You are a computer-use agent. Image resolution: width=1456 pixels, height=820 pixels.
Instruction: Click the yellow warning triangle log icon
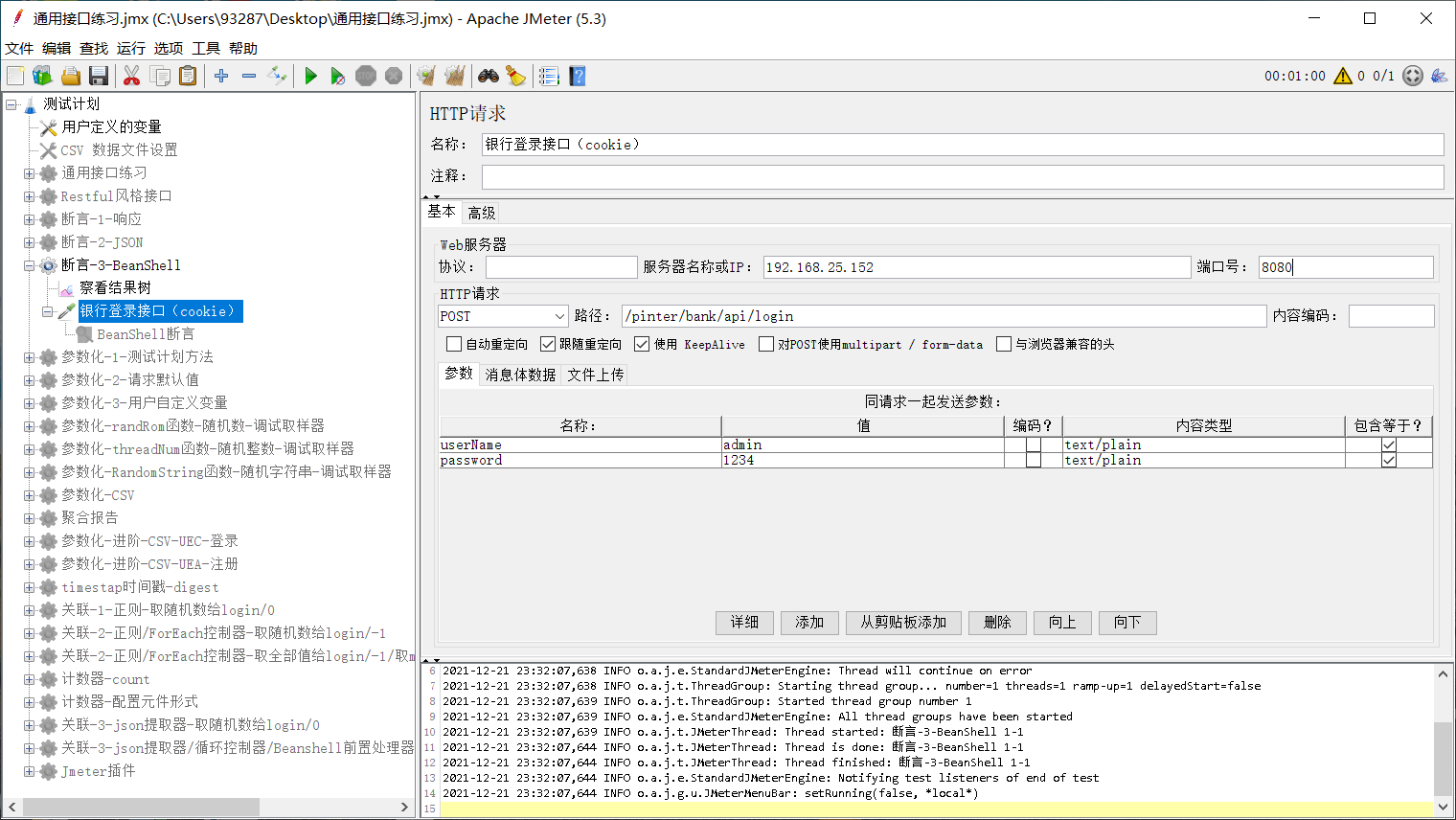pos(1343,76)
